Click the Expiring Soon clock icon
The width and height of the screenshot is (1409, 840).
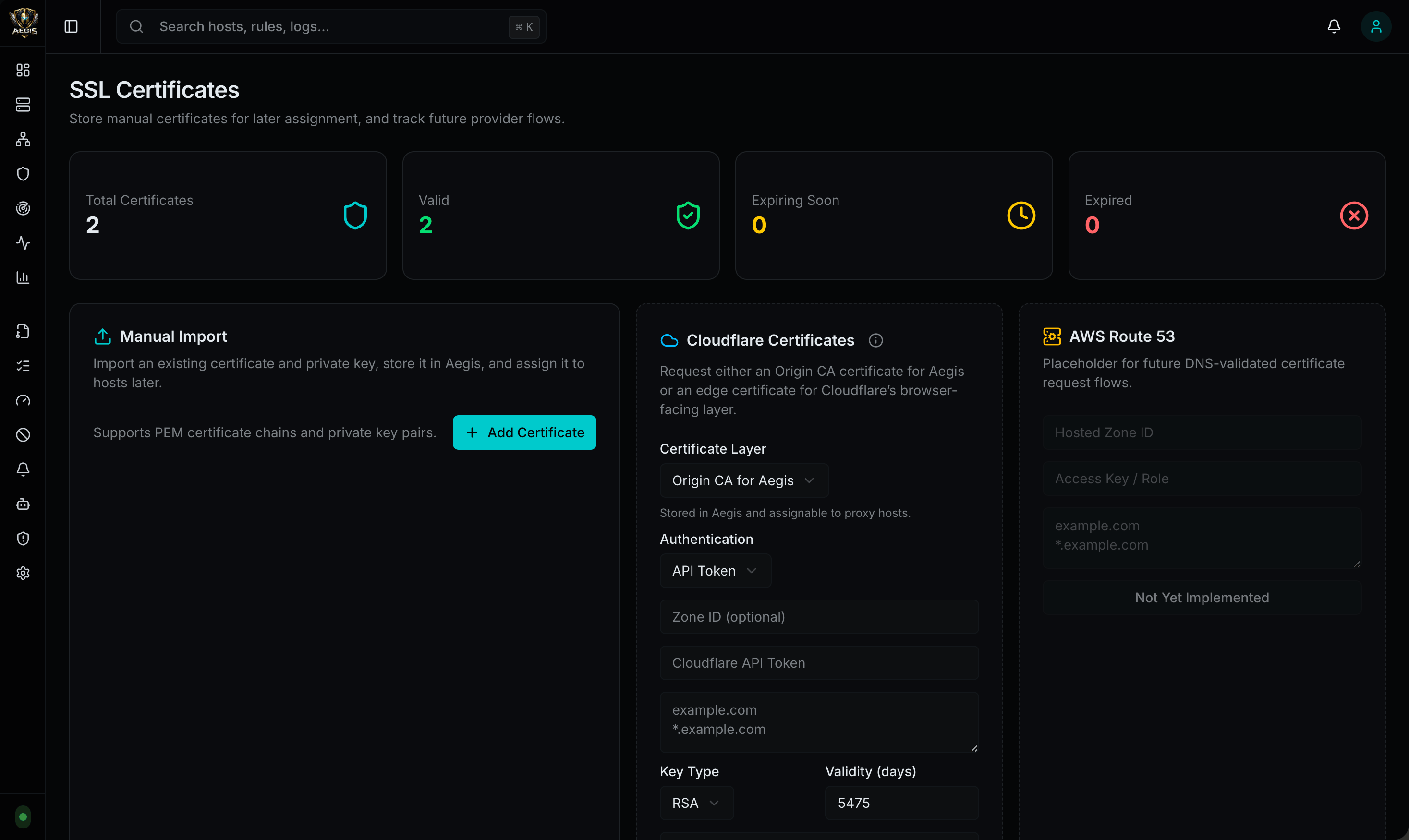(x=1021, y=216)
